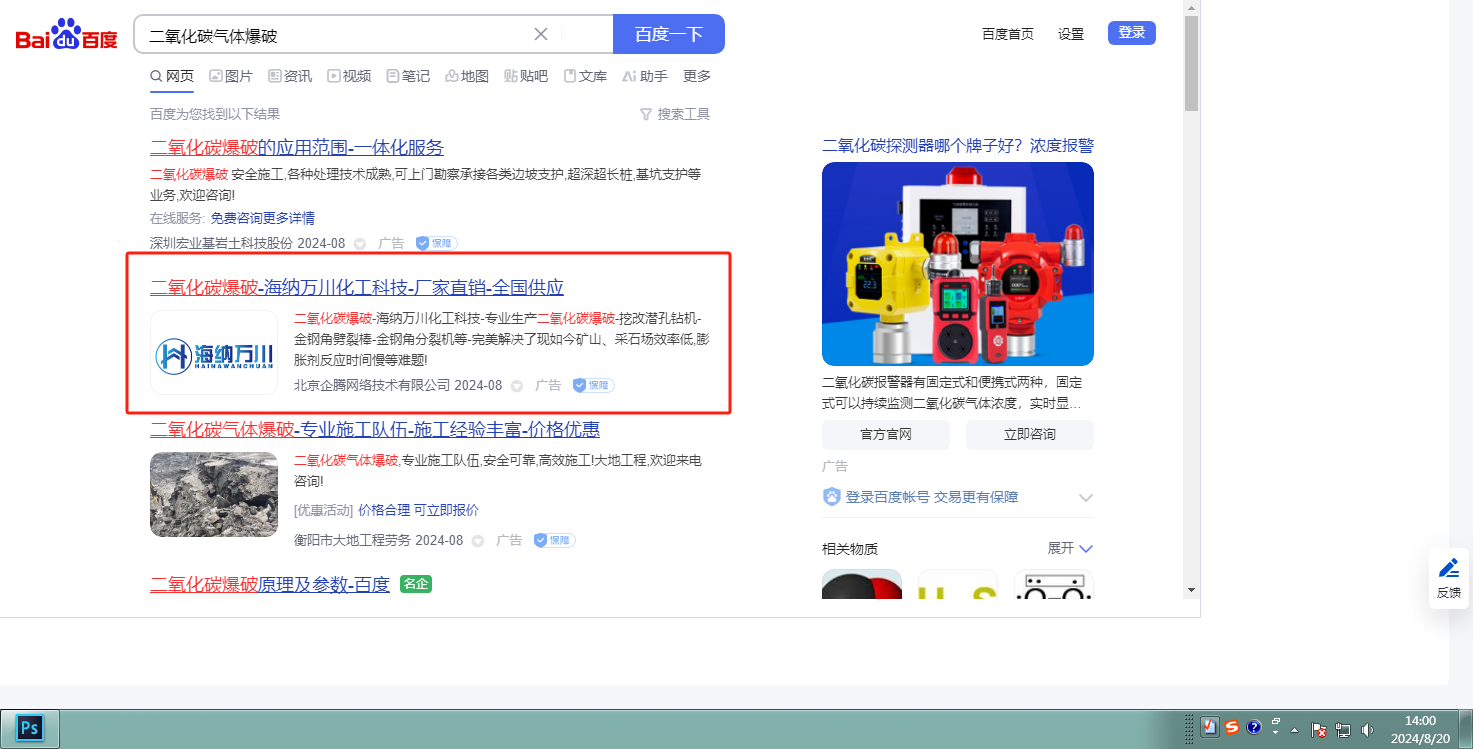Open the blue help question-mark tray icon
This screenshot has height=749, width=1473.
click(x=1254, y=728)
